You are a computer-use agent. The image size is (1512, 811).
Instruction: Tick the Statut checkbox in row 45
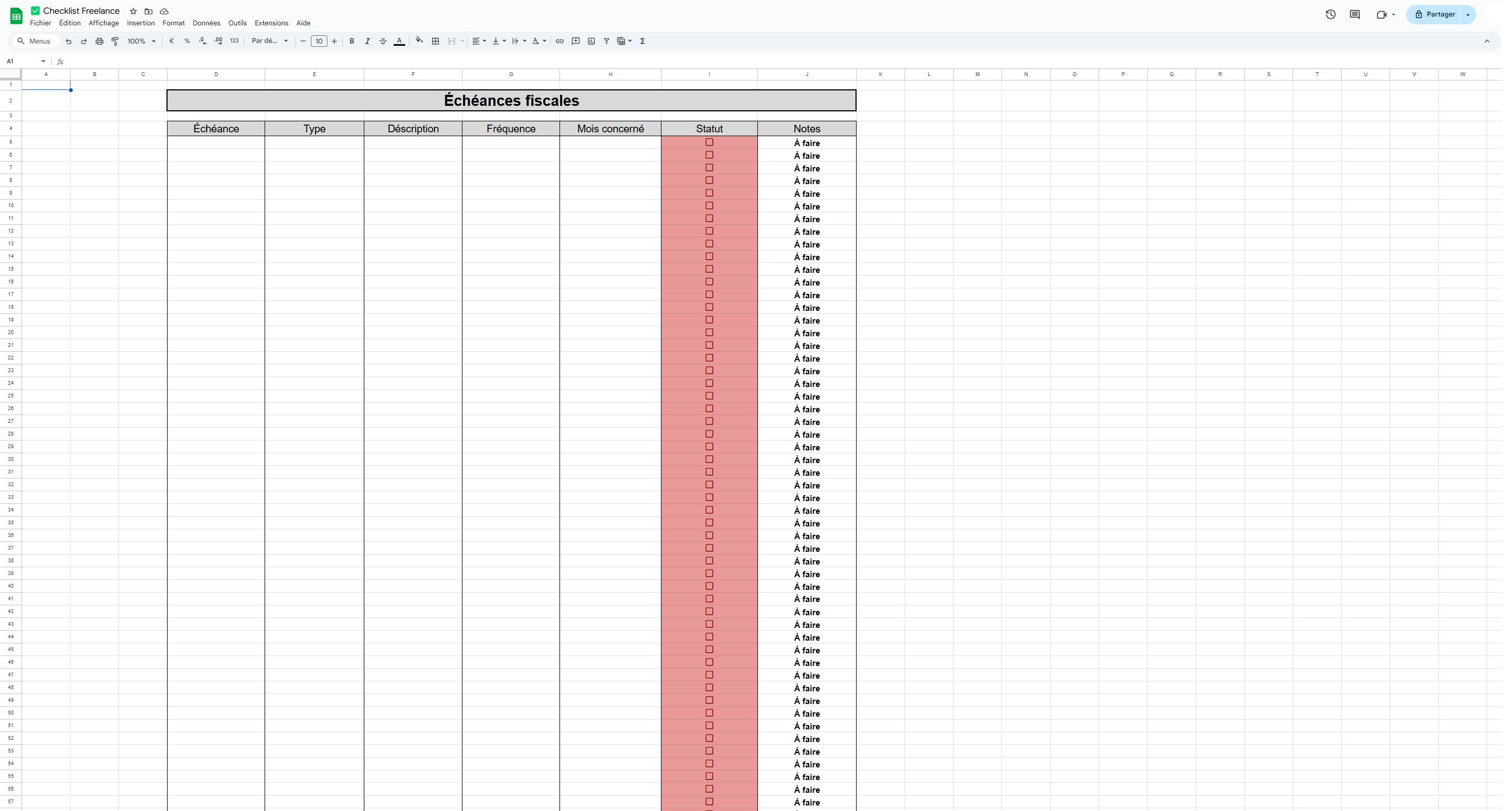(x=709, y=649)
